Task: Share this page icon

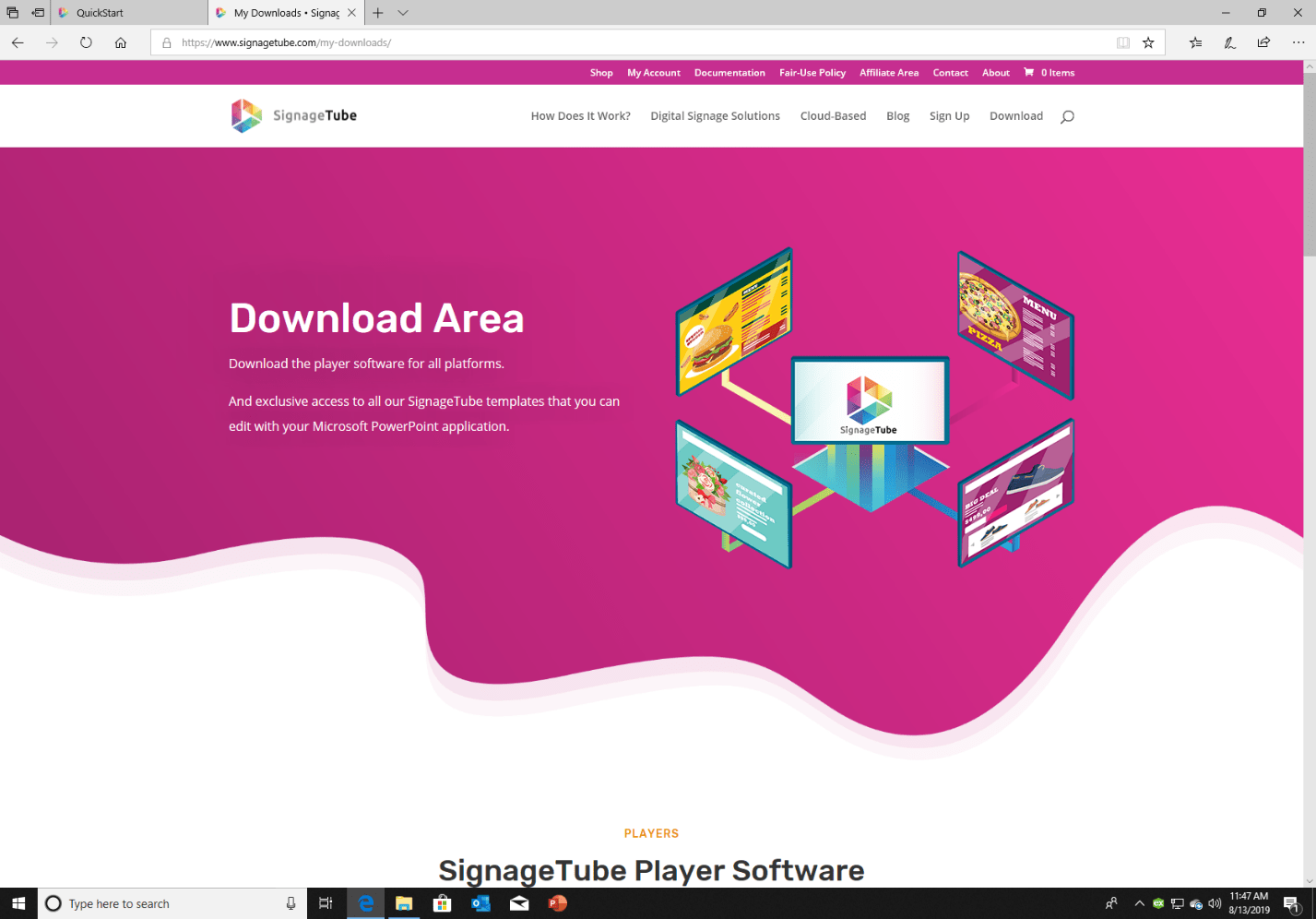Action: pyautogui.click(x=1263, y=42)
